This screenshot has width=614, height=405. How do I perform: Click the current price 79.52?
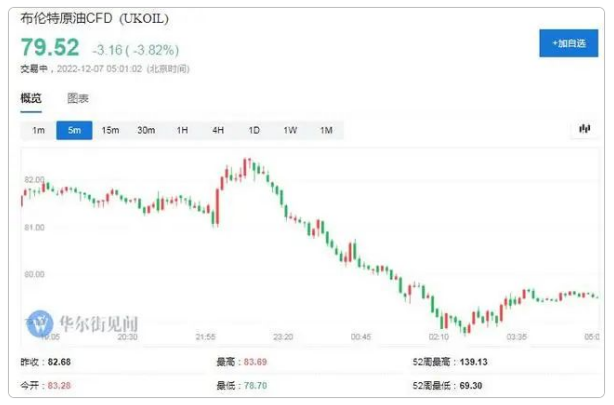50,47
